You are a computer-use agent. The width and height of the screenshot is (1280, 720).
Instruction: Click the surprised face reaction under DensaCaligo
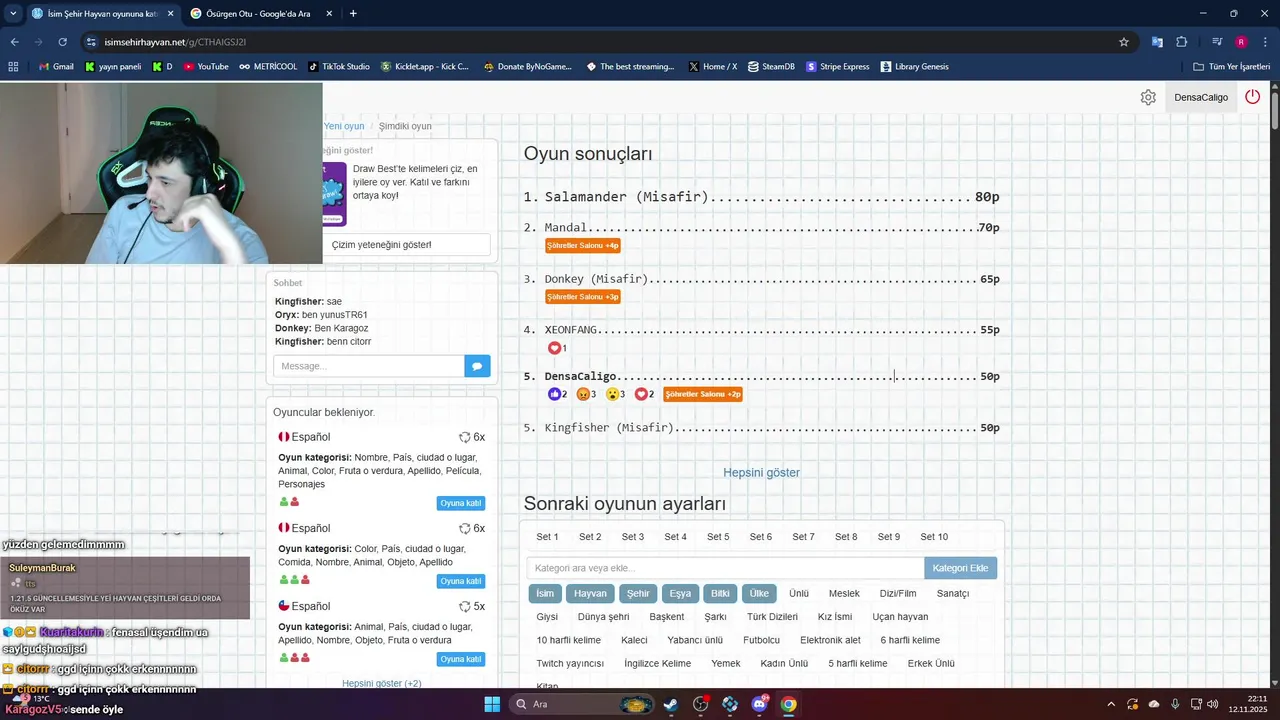pos(612,394)
